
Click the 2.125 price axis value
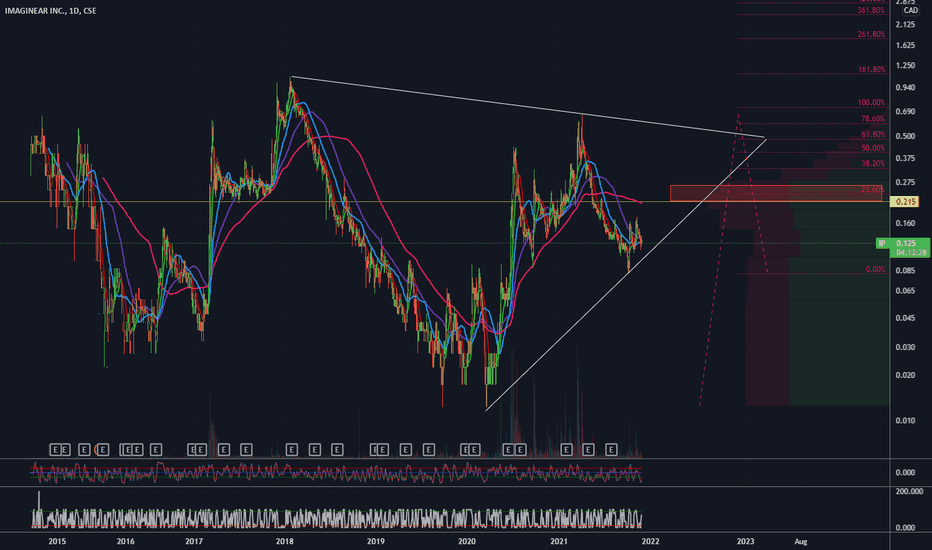(x=905, y=24)
